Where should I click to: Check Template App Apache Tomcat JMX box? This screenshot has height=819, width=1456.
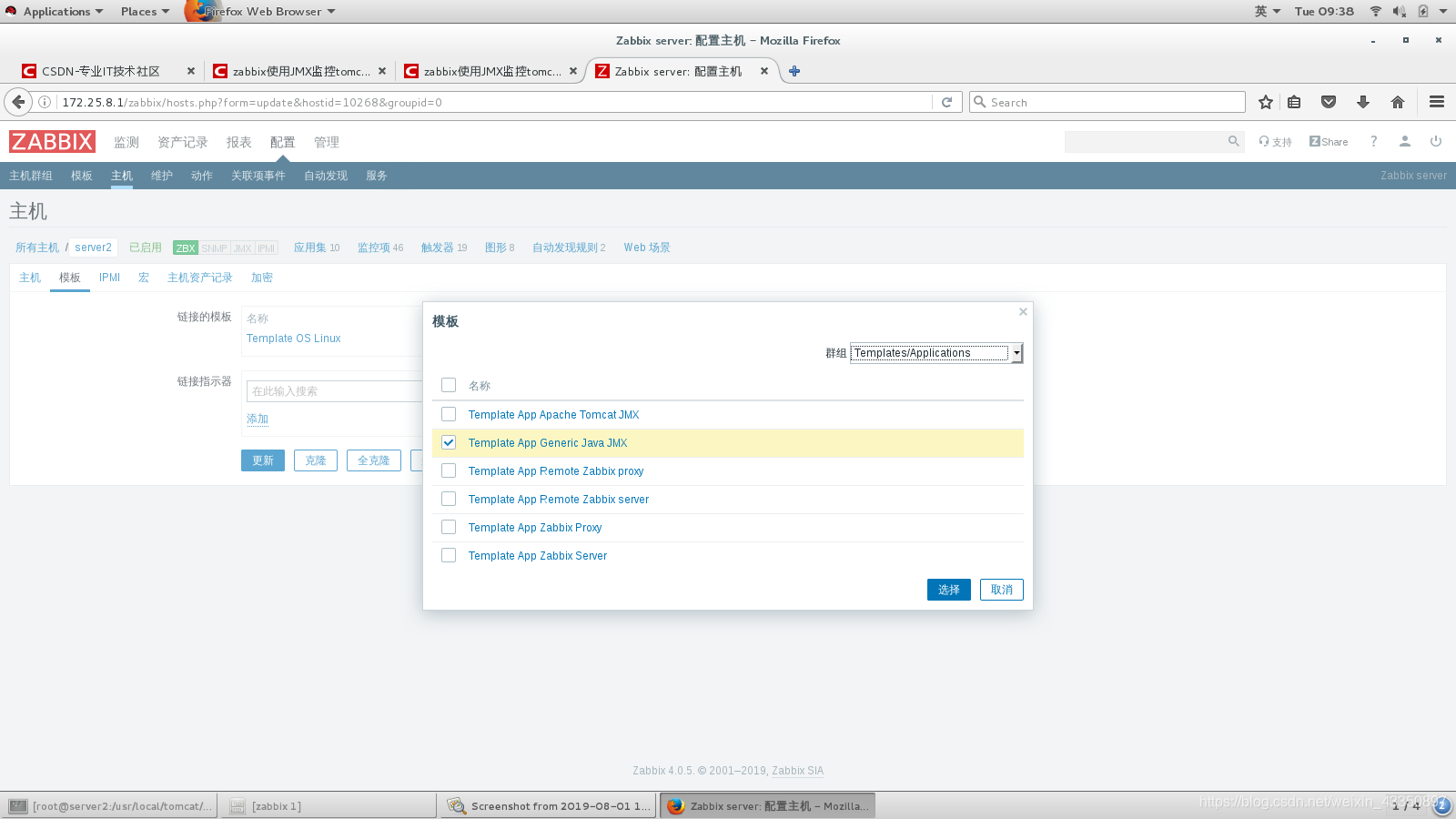click(449, 414)
